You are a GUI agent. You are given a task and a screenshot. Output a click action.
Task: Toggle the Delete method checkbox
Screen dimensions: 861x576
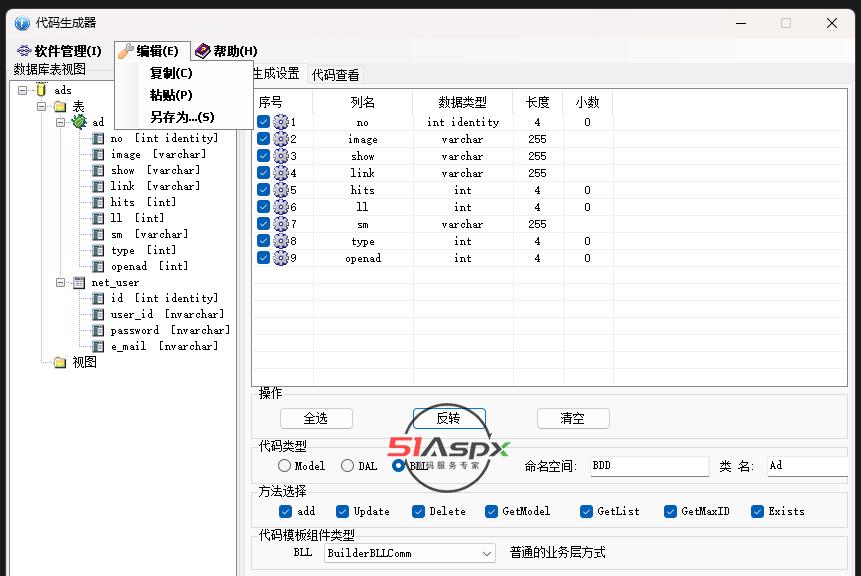(418, 511)
